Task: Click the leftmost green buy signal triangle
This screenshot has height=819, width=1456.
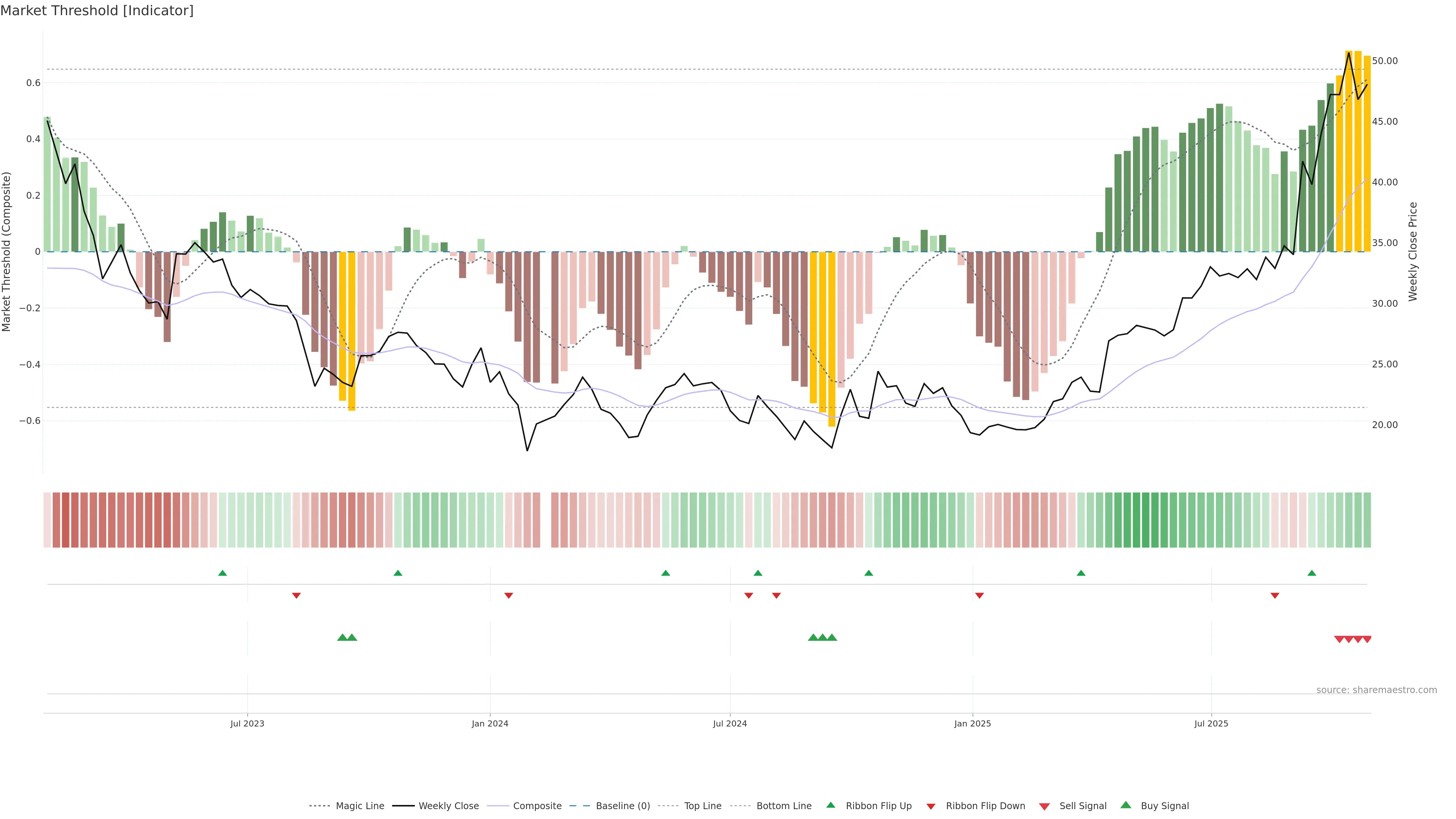Action: pos(342,637)
